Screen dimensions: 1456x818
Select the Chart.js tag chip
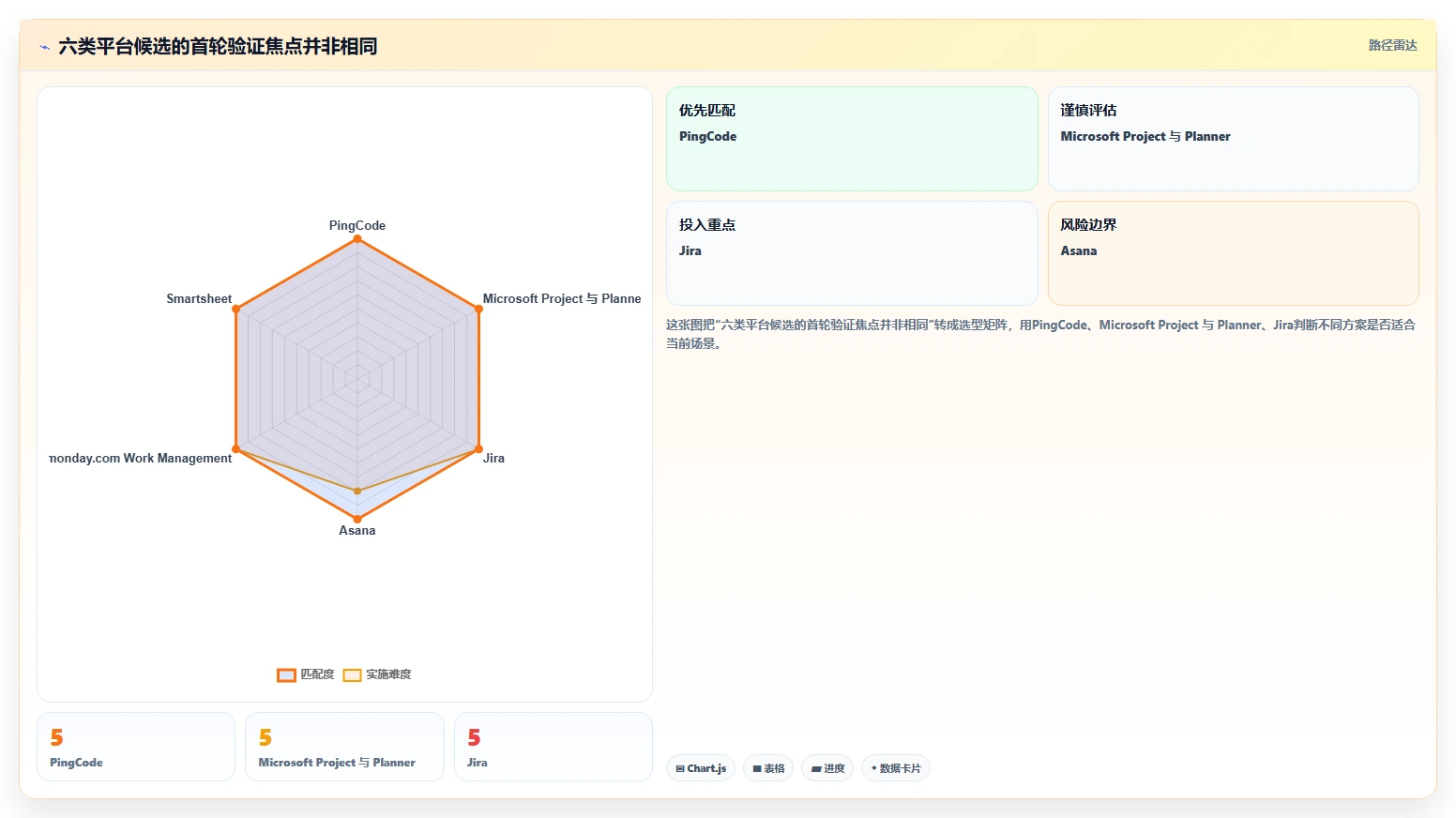(701, 768)
